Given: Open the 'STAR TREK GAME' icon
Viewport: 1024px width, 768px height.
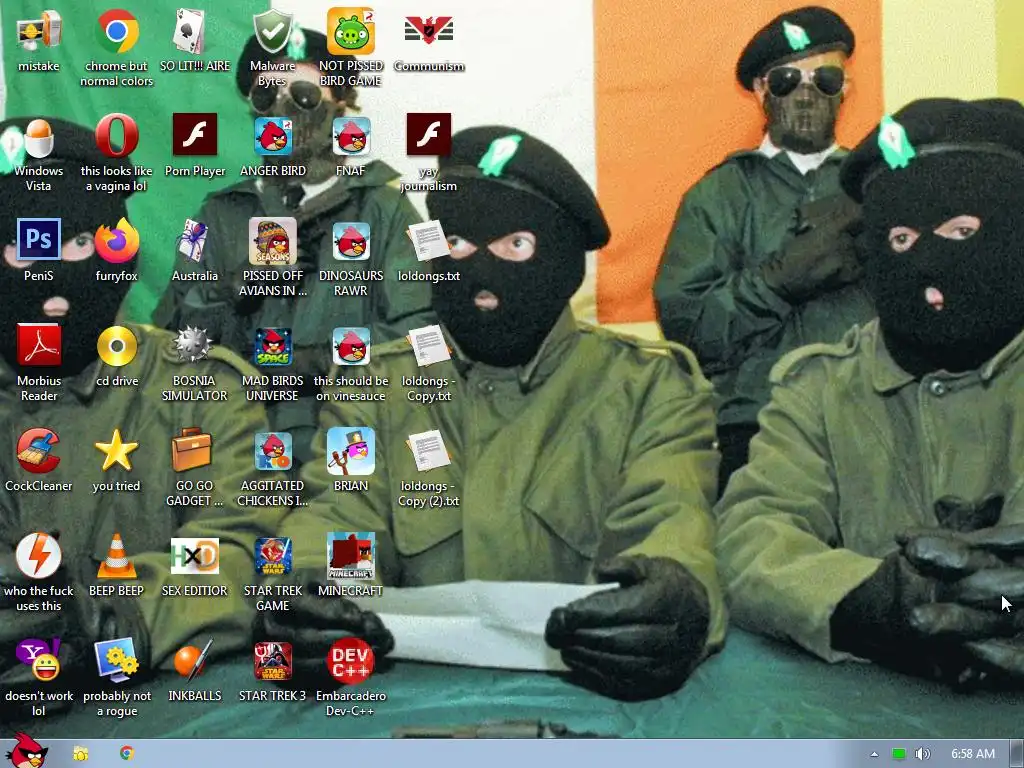Looking at the screenshot, I should pyautogui.click(x=273, y=556).
